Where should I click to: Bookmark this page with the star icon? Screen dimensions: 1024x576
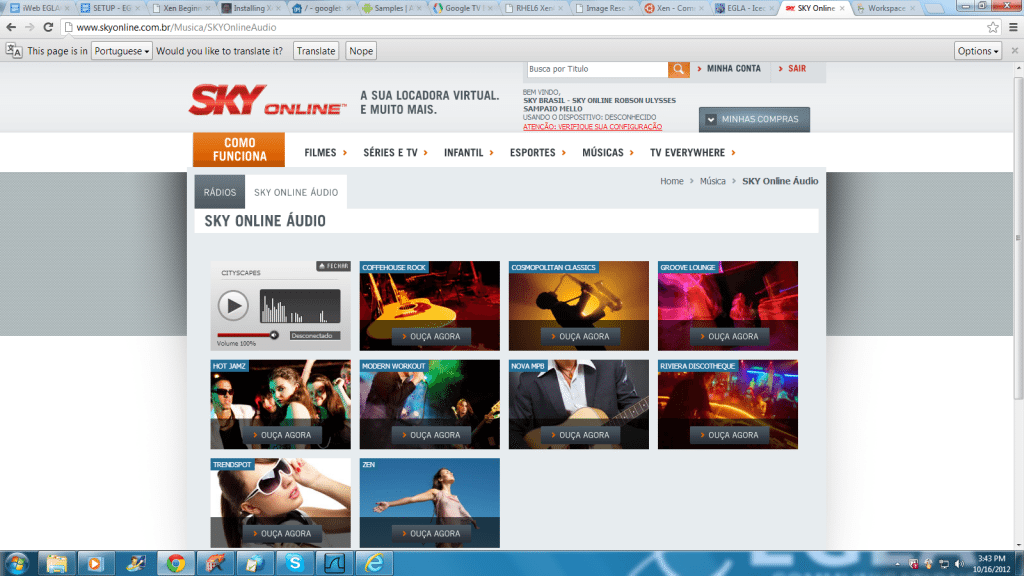993,28
